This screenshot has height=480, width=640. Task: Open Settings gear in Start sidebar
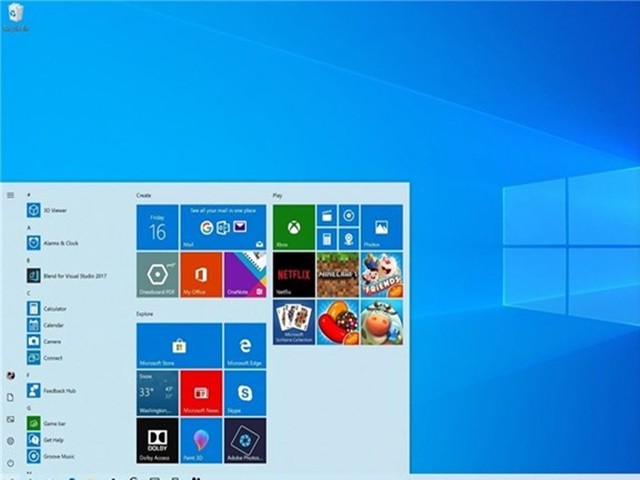pyautogui.click(x=11, y=441)
